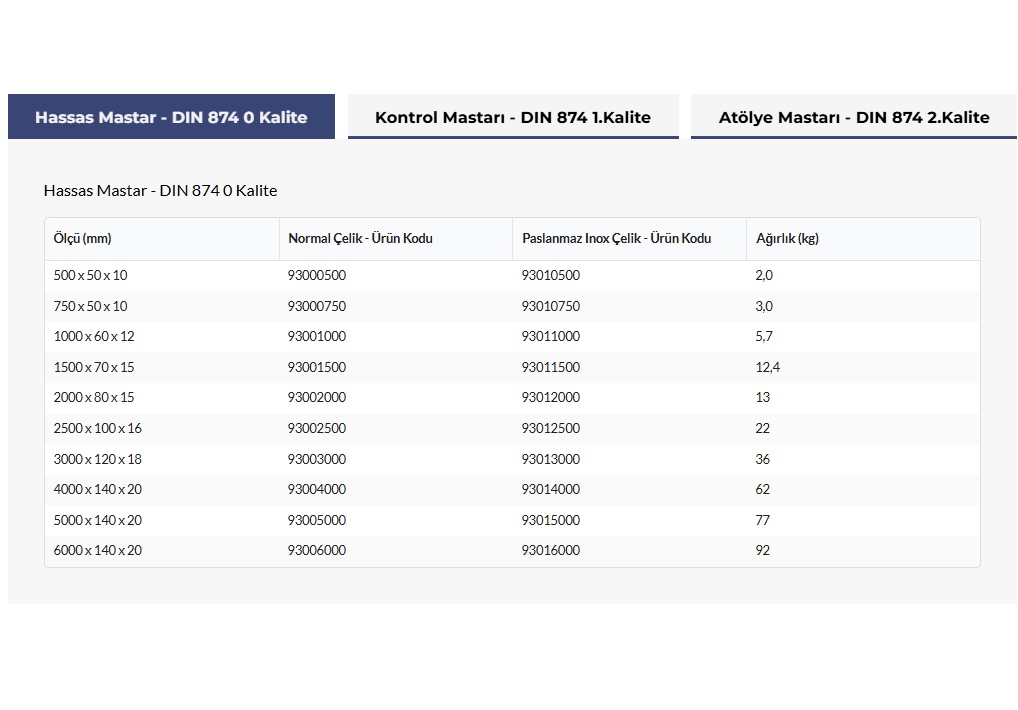Select the 1500 x 70 x 15 row size
The image size is (1018, 710).
click(x=94, y=368)
